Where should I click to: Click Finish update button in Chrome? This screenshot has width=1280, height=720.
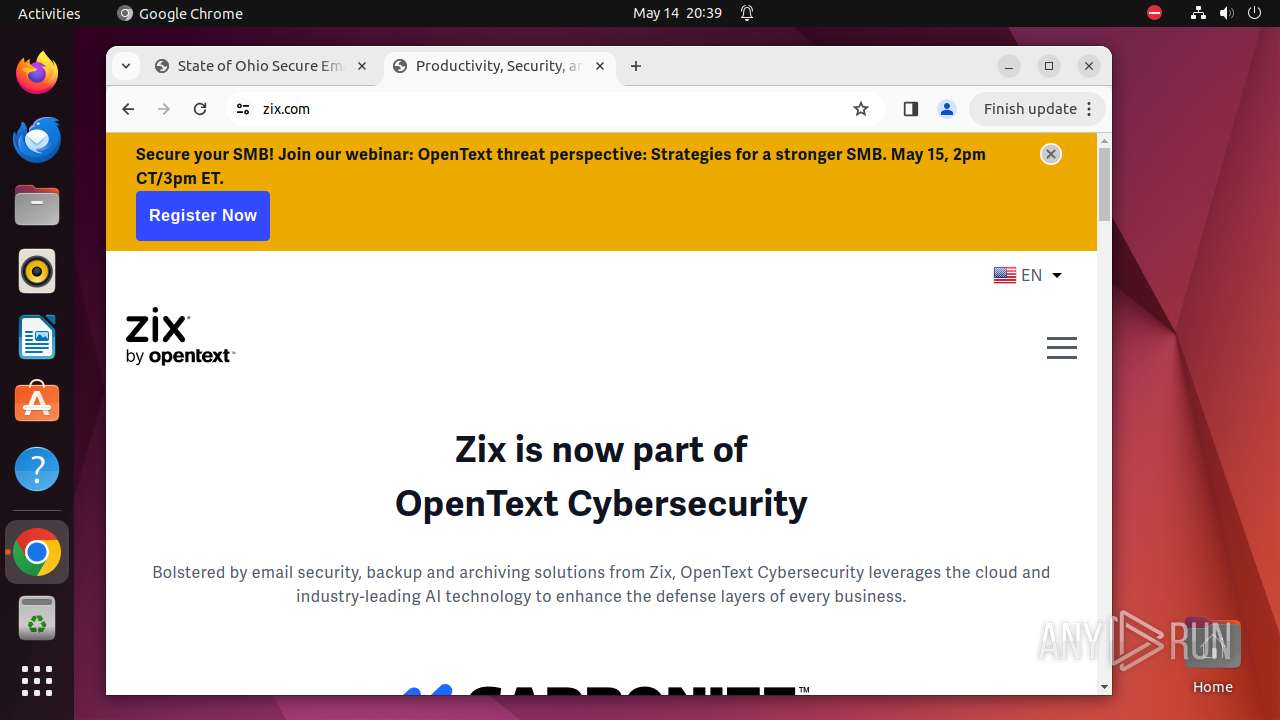[1037, 109]
